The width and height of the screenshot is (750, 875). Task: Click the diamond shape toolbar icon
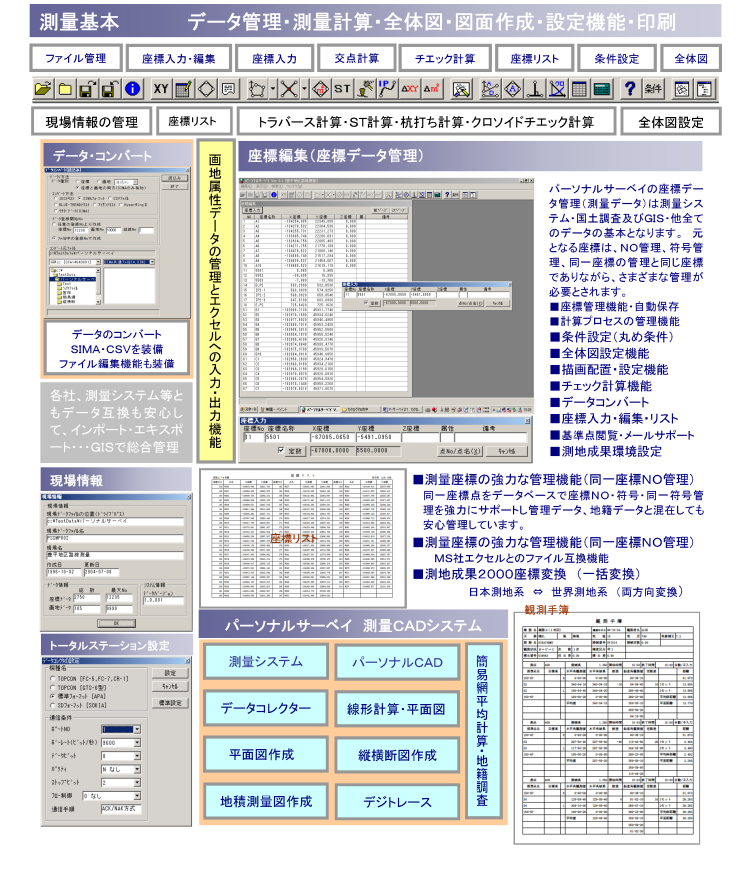pyautogui.click(x=206, y=89)
